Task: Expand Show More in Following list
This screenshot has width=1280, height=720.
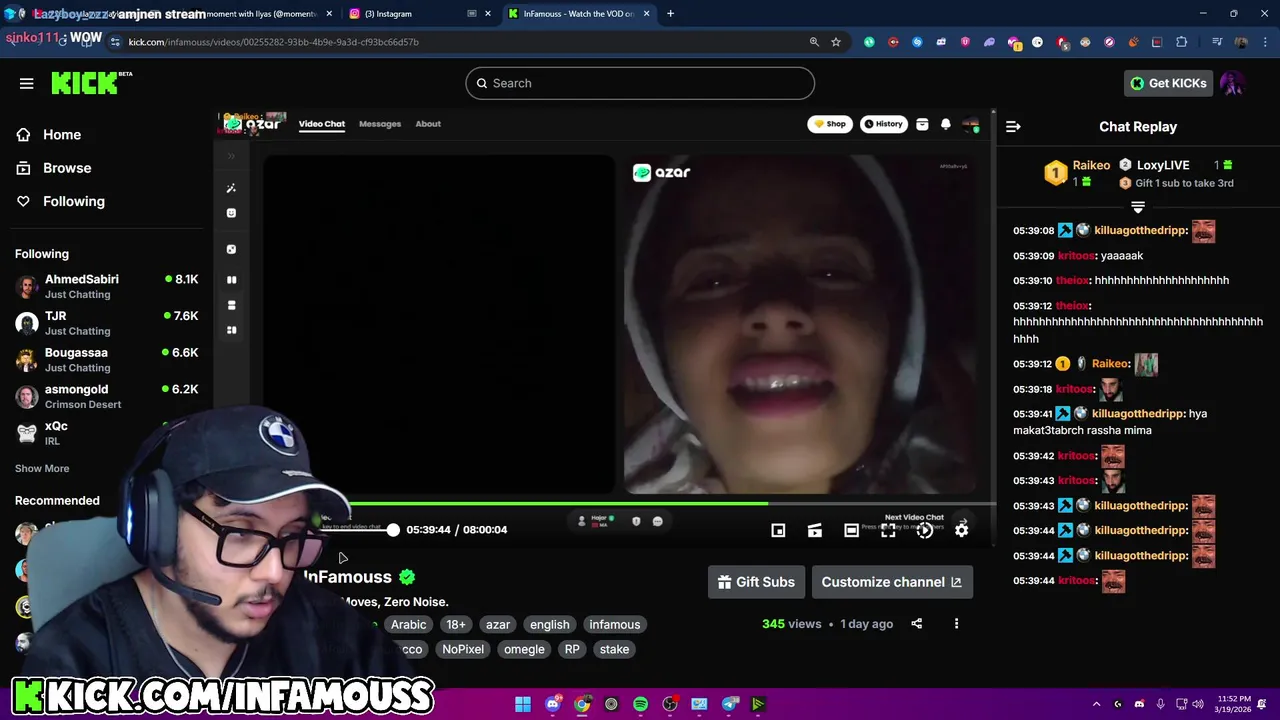Action: 42,468
